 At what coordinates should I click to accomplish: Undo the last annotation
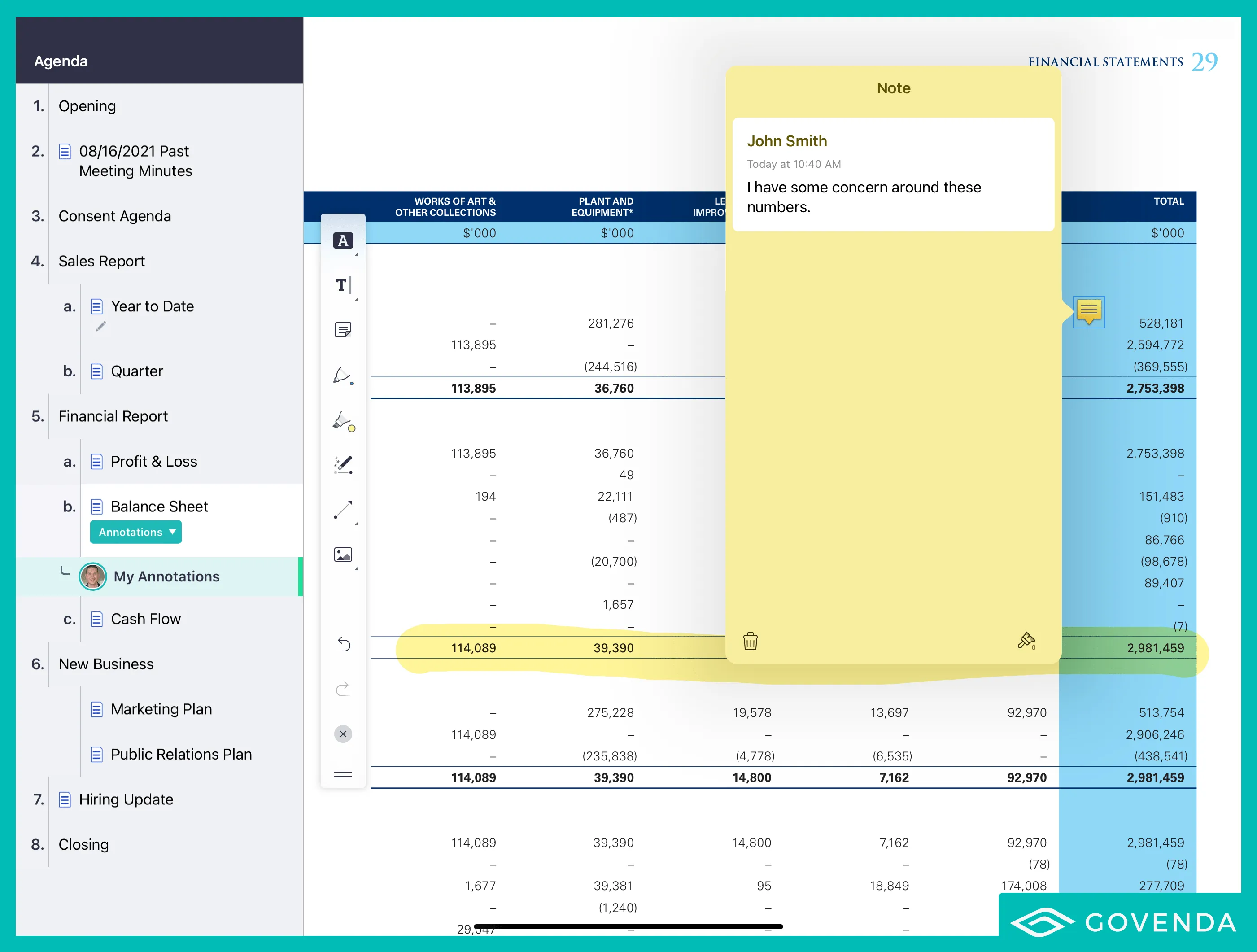[x=343, y=644]
